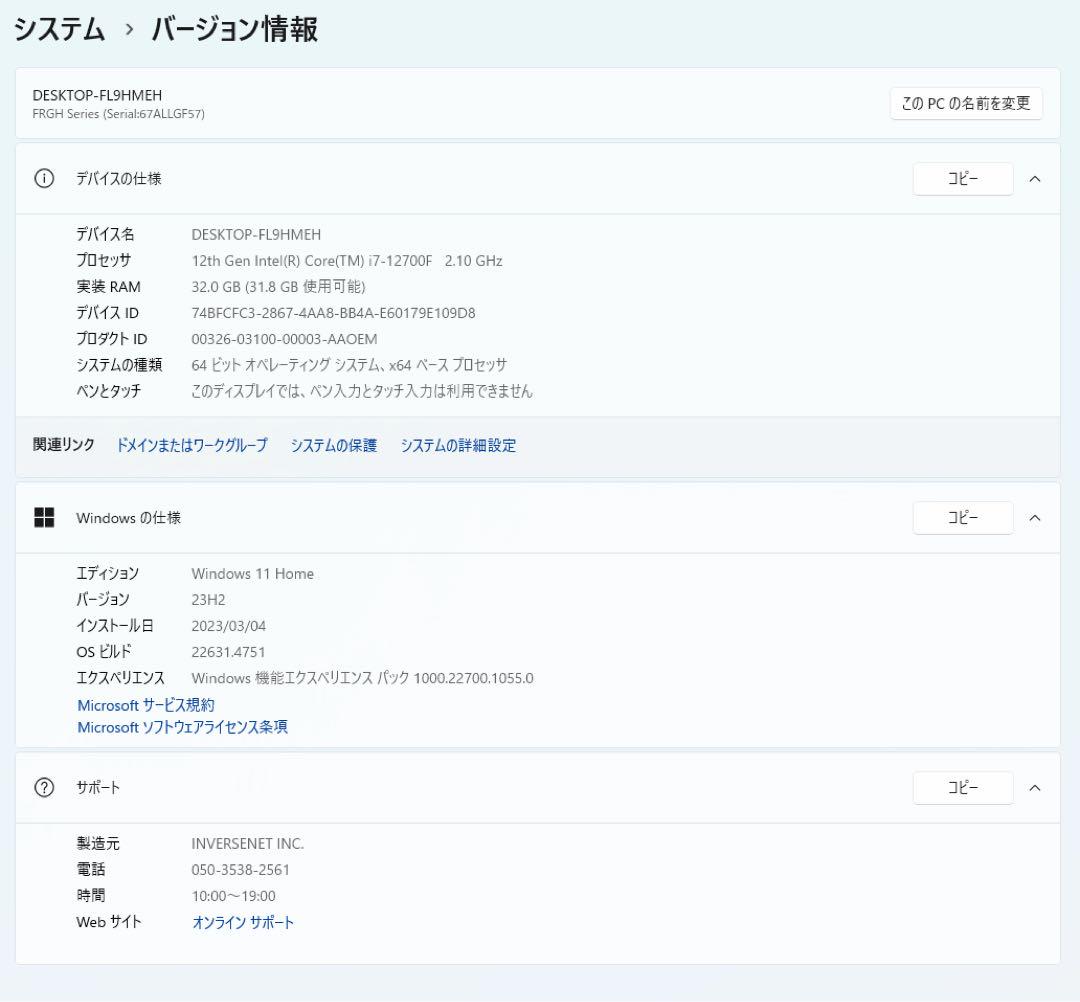
Task: Click the この PC の名前を変更 button
Action: pyautogui.click(x=966, y=103)
